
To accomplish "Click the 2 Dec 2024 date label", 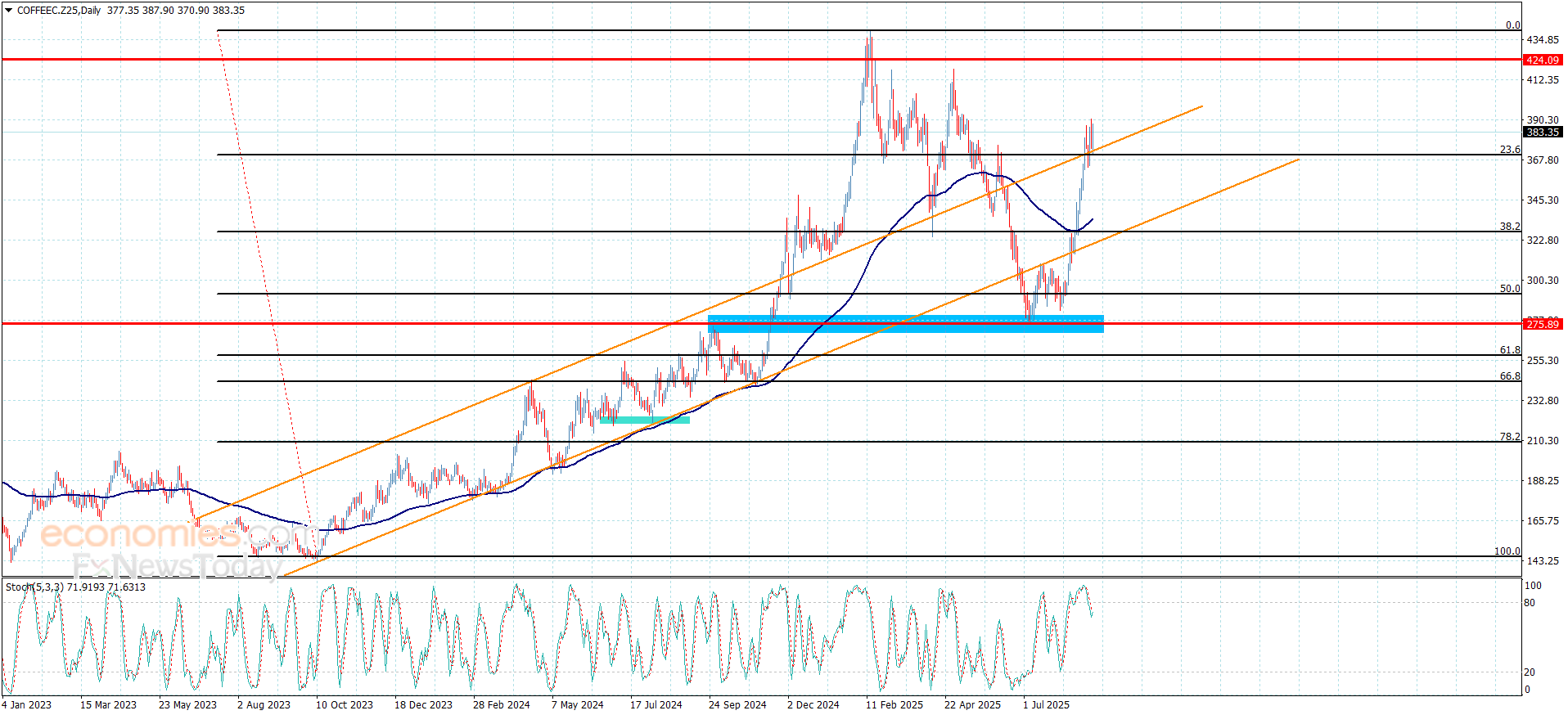I will (813, 704).
